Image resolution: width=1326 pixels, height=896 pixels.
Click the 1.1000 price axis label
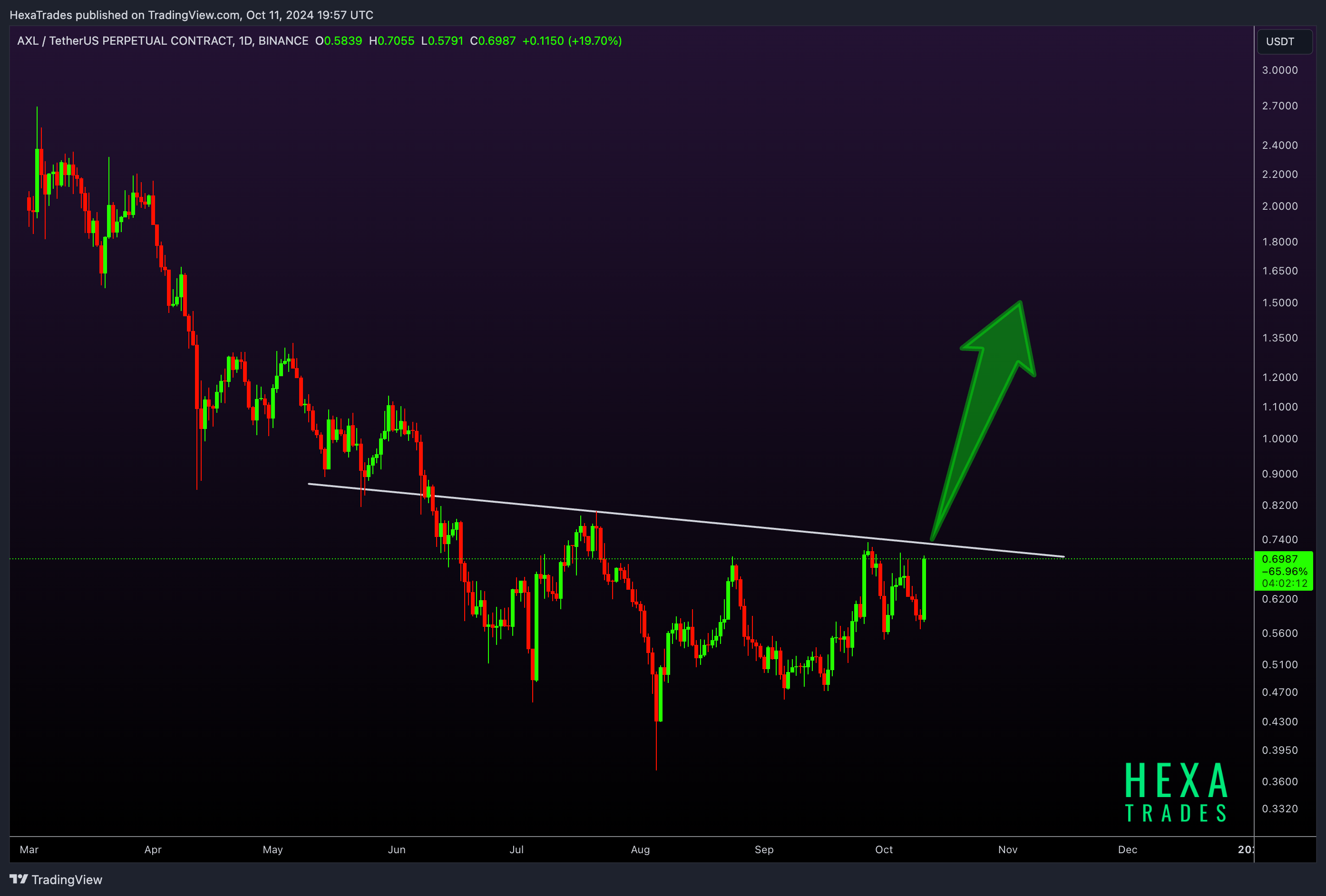(x=1279, y=407)
